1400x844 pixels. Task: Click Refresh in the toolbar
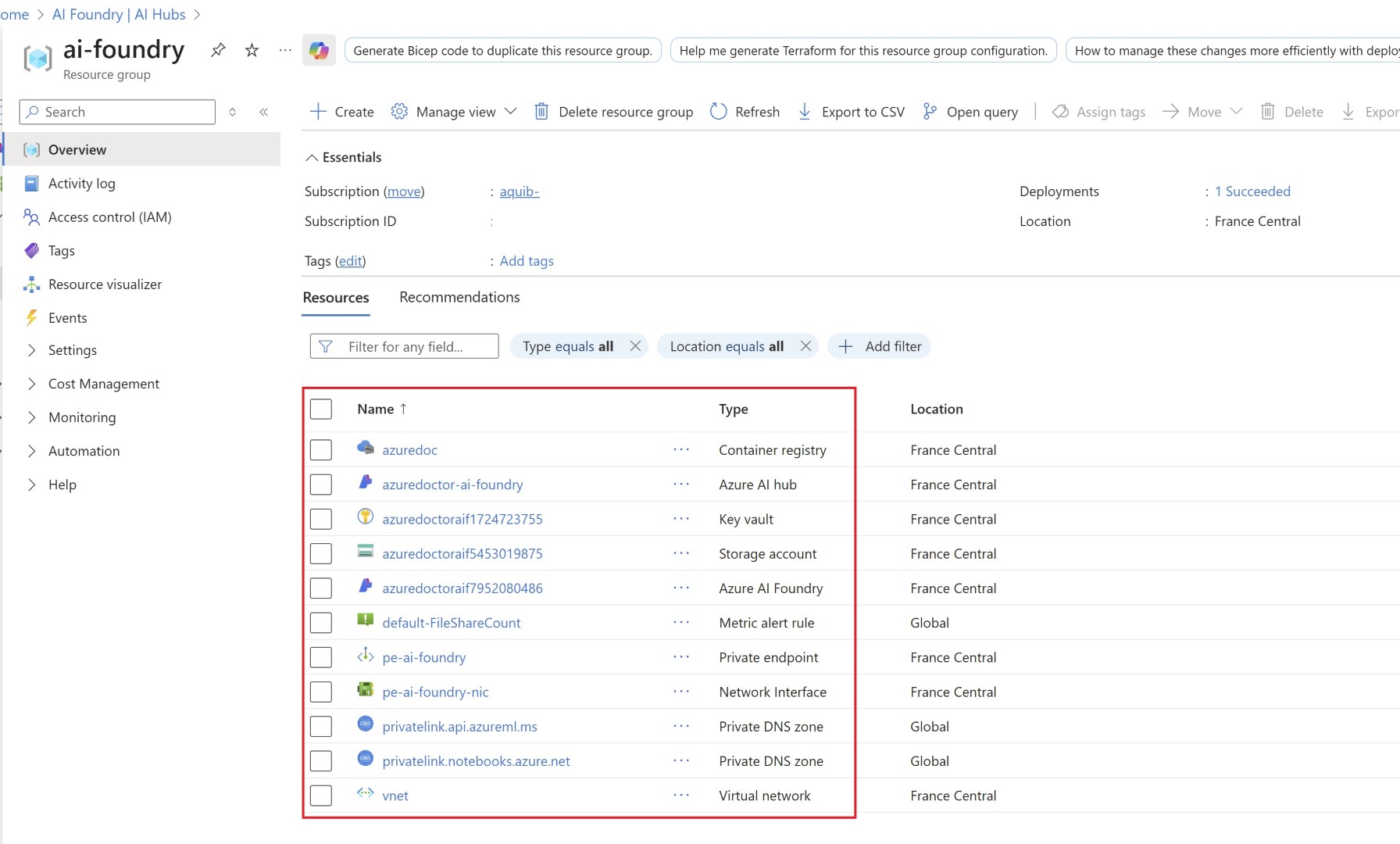[x=745, y=112]
